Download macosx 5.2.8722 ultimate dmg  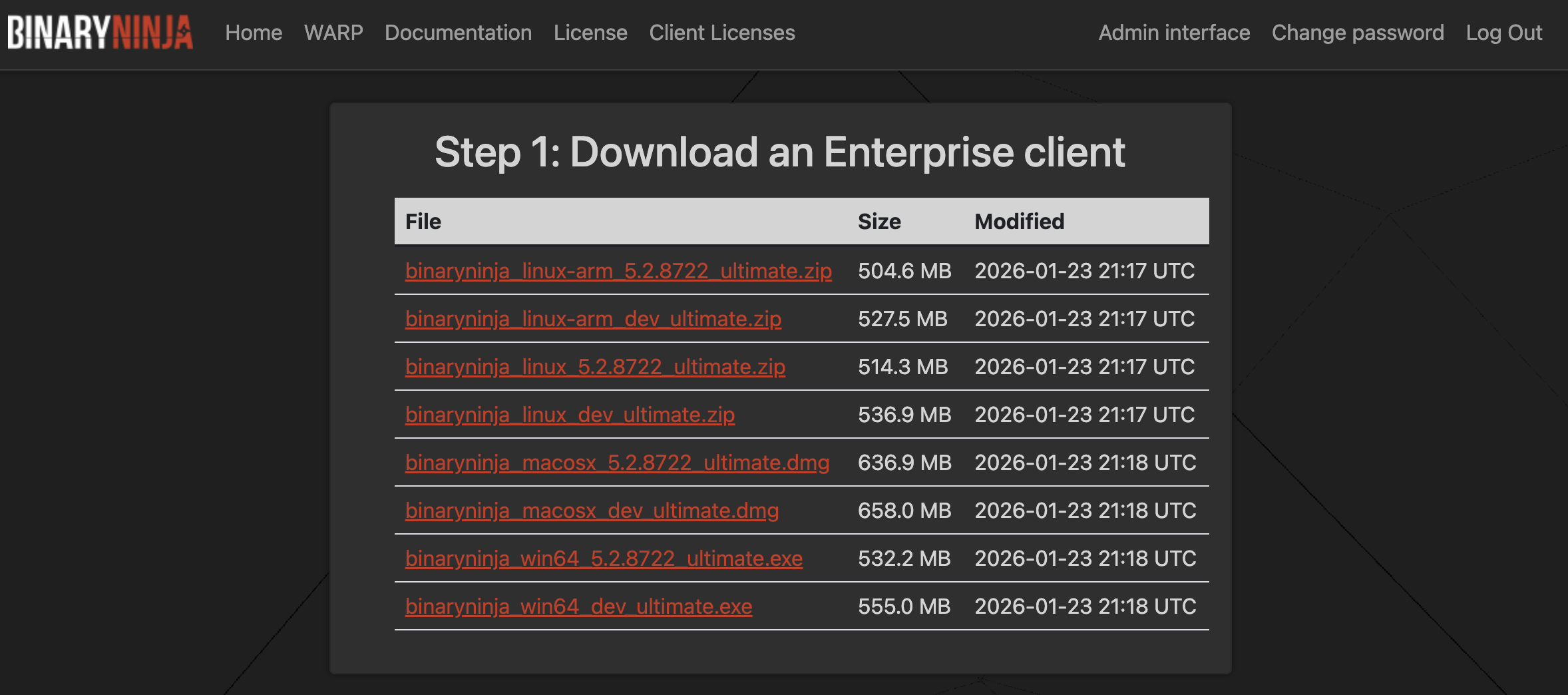click(x=617, y=463)
